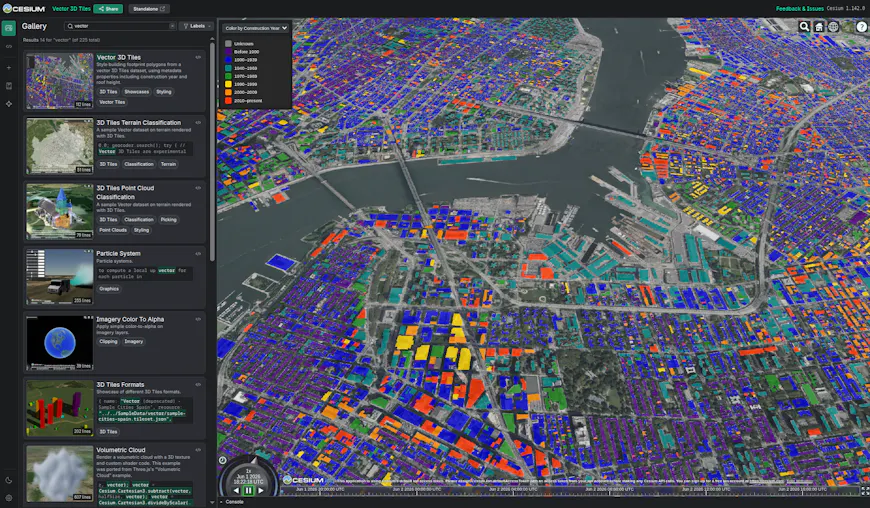The width and height of the screenshot is (870, 508).
Task: Open the Labels filter dropdown
Action: (x=197, y=26)
